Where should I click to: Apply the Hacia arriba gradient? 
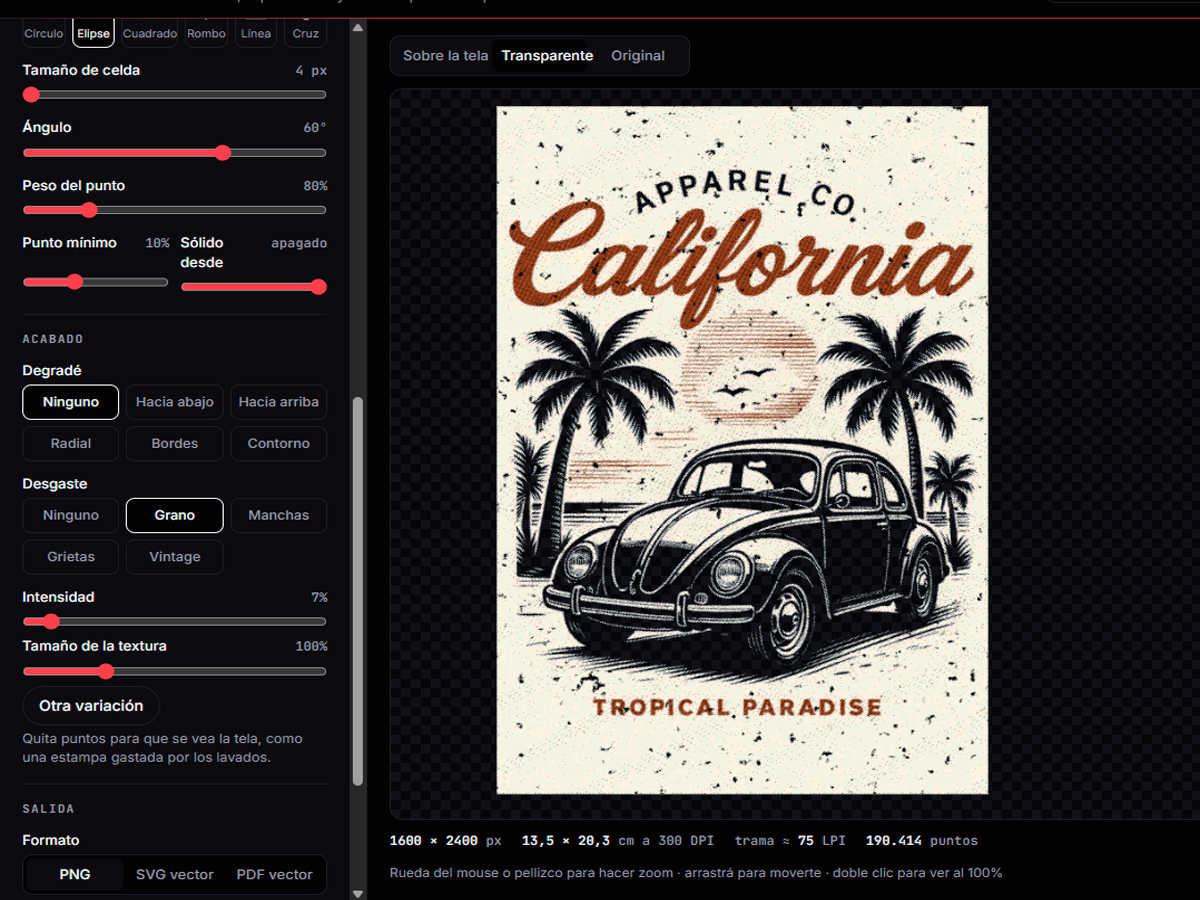click(x=279, y=402)
